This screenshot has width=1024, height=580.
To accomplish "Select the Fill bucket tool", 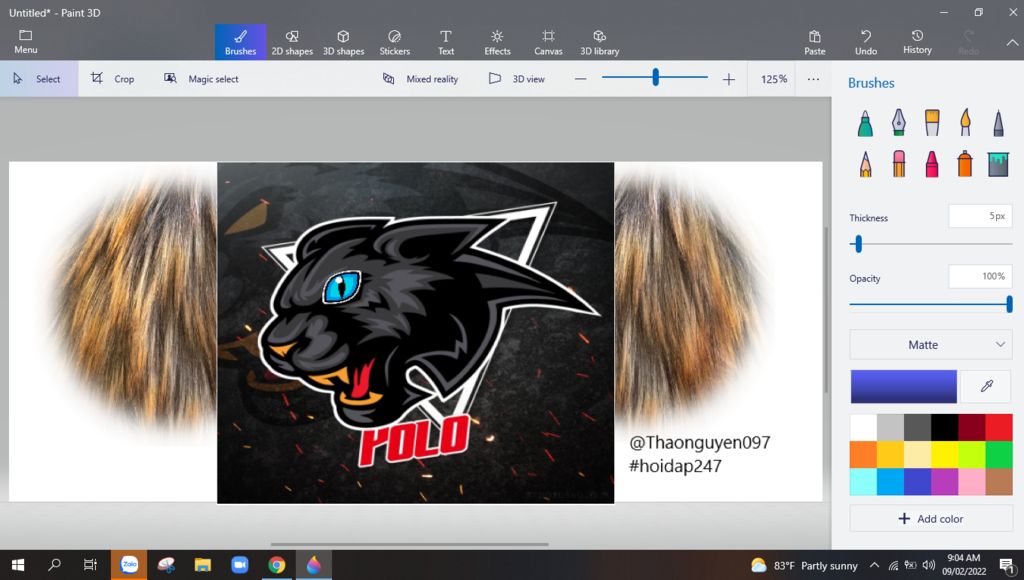I will point(998,164).
